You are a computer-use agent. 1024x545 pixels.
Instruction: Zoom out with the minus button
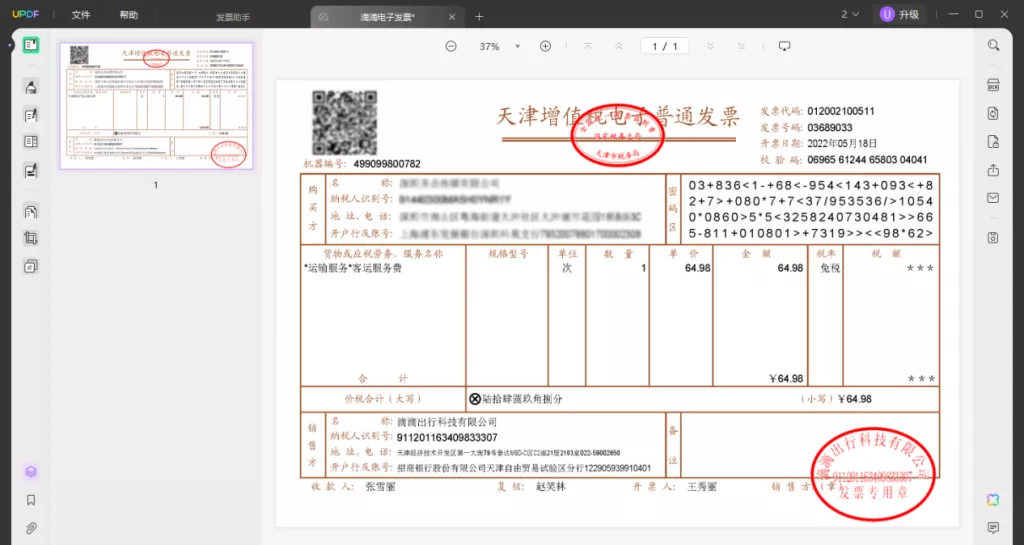click(451, 46)
